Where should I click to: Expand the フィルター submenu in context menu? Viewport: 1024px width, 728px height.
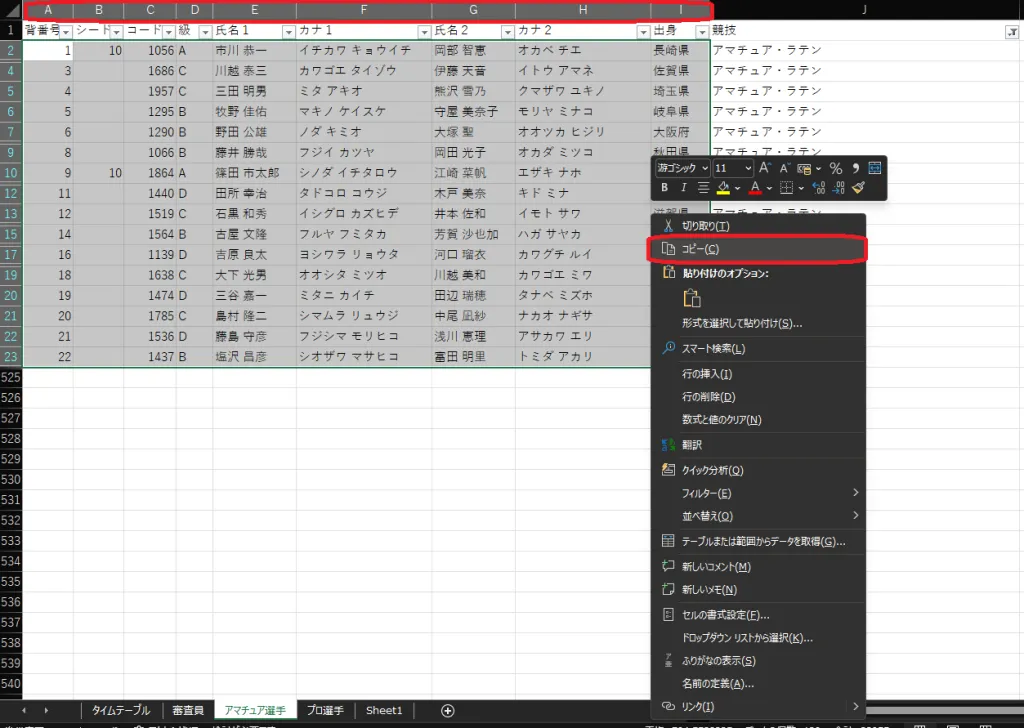pos(757,493)
